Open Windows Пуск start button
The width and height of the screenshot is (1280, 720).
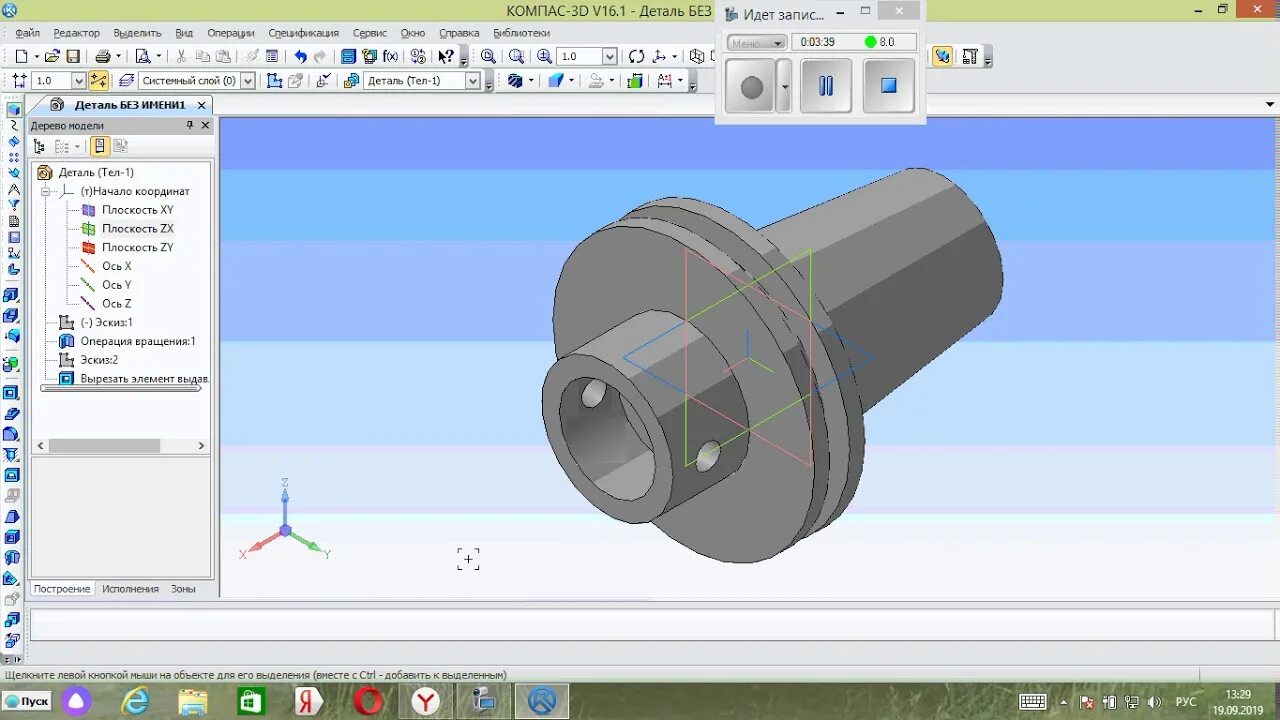[27, 701]
